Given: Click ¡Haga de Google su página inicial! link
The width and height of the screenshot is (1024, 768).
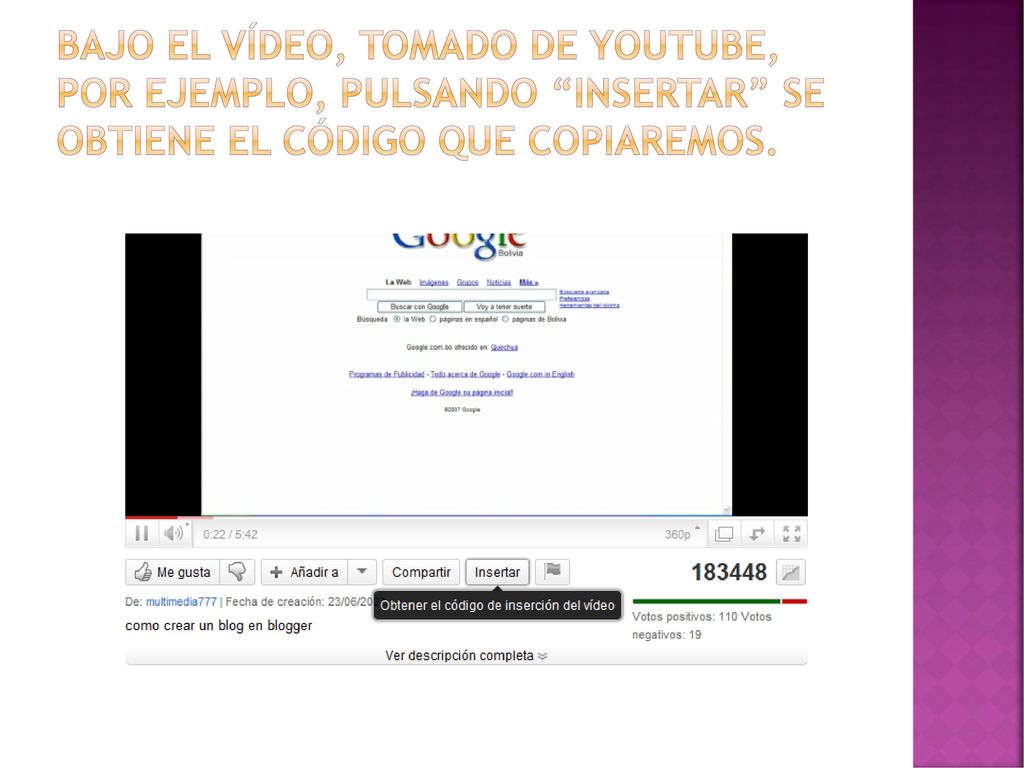Looking at the screenshot, I should click(x=462, y=392).
